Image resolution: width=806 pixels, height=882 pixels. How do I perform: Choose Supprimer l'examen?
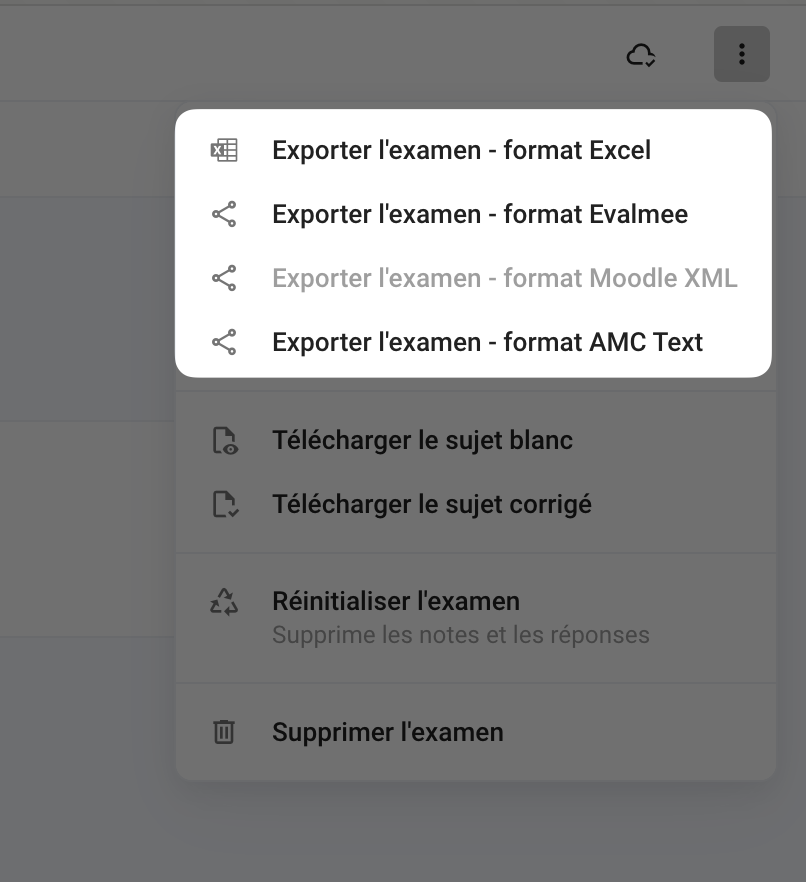387,732
